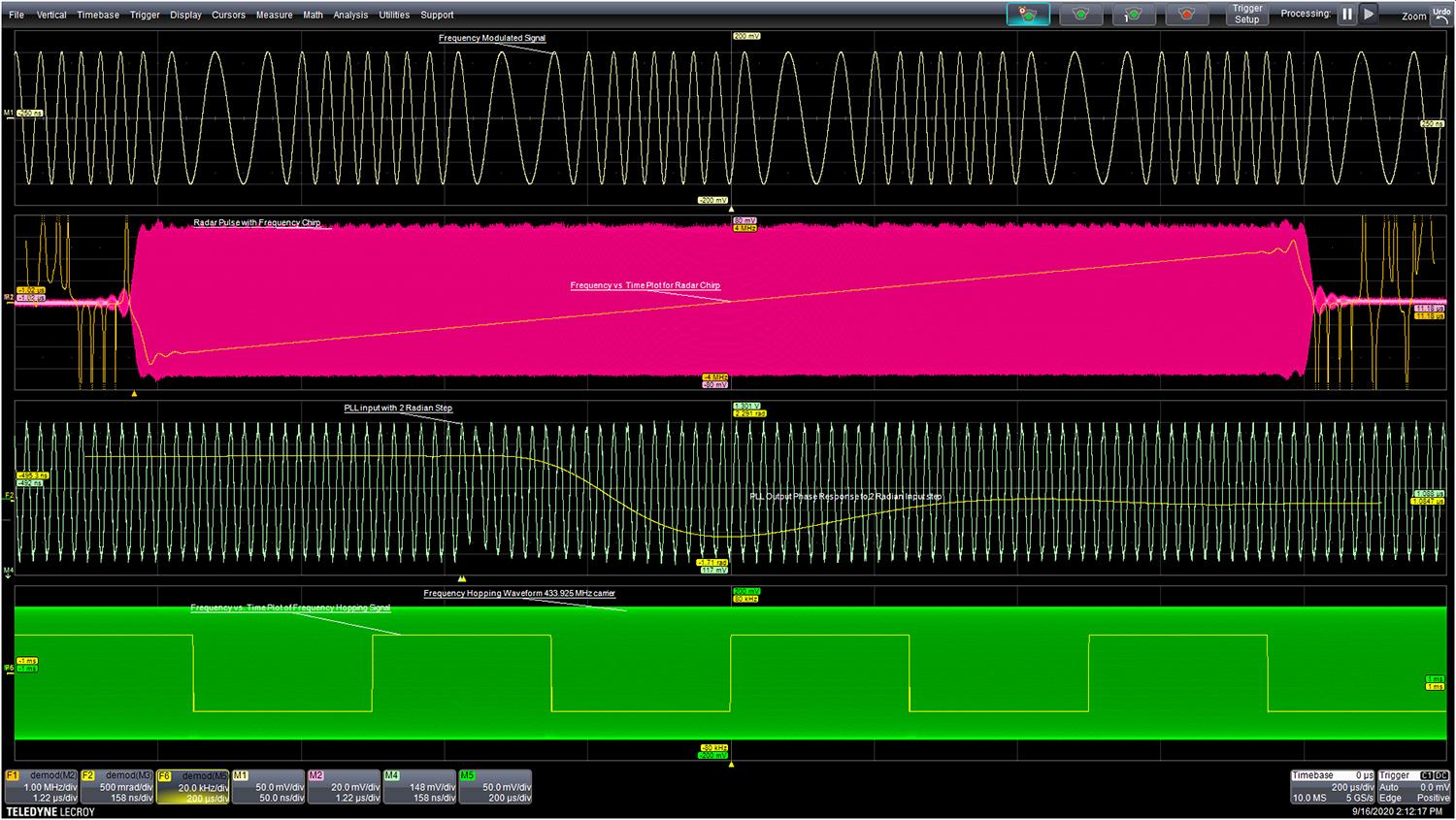Activate the Single trigger mode icon

[1134, 14]
